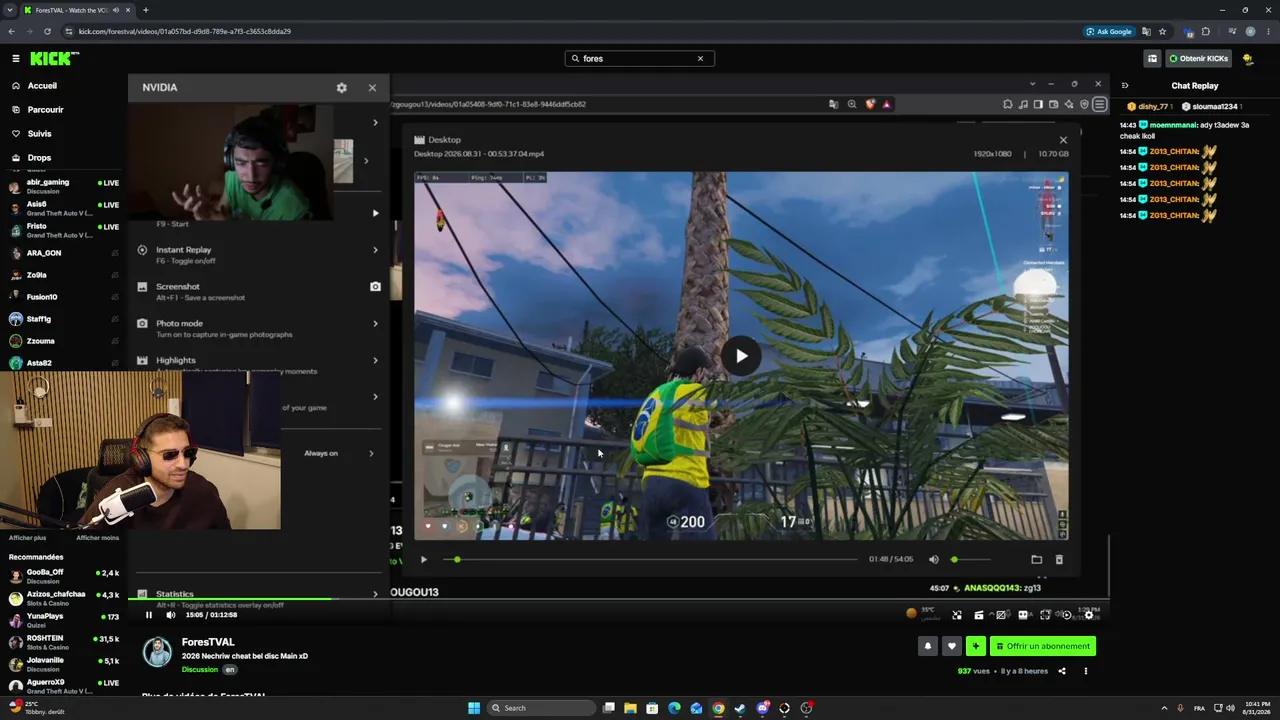Open folder of the Desktop recording
Viewport: 1280px width, 720px height.
[x=1037, y=560]
